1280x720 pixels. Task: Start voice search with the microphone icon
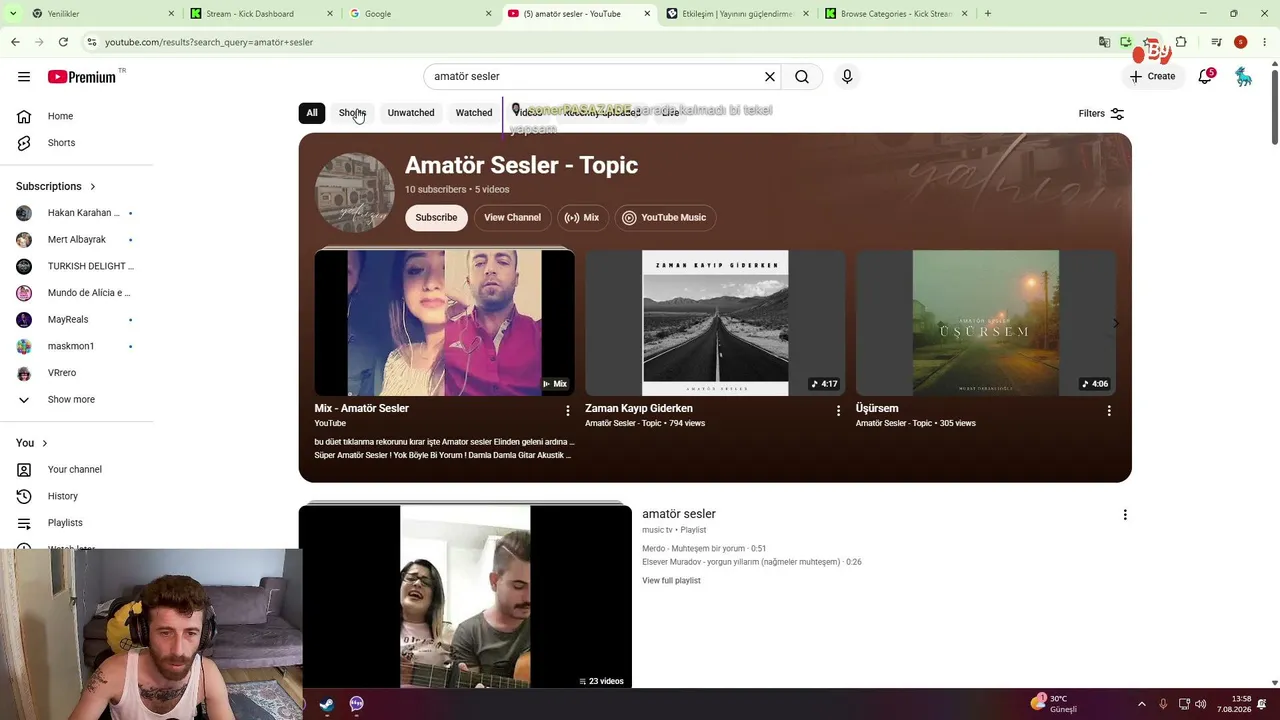847,77
